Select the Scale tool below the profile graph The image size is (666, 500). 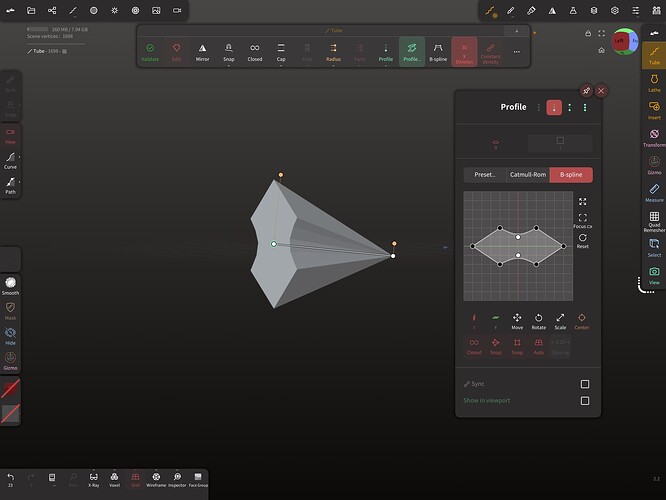560,321
